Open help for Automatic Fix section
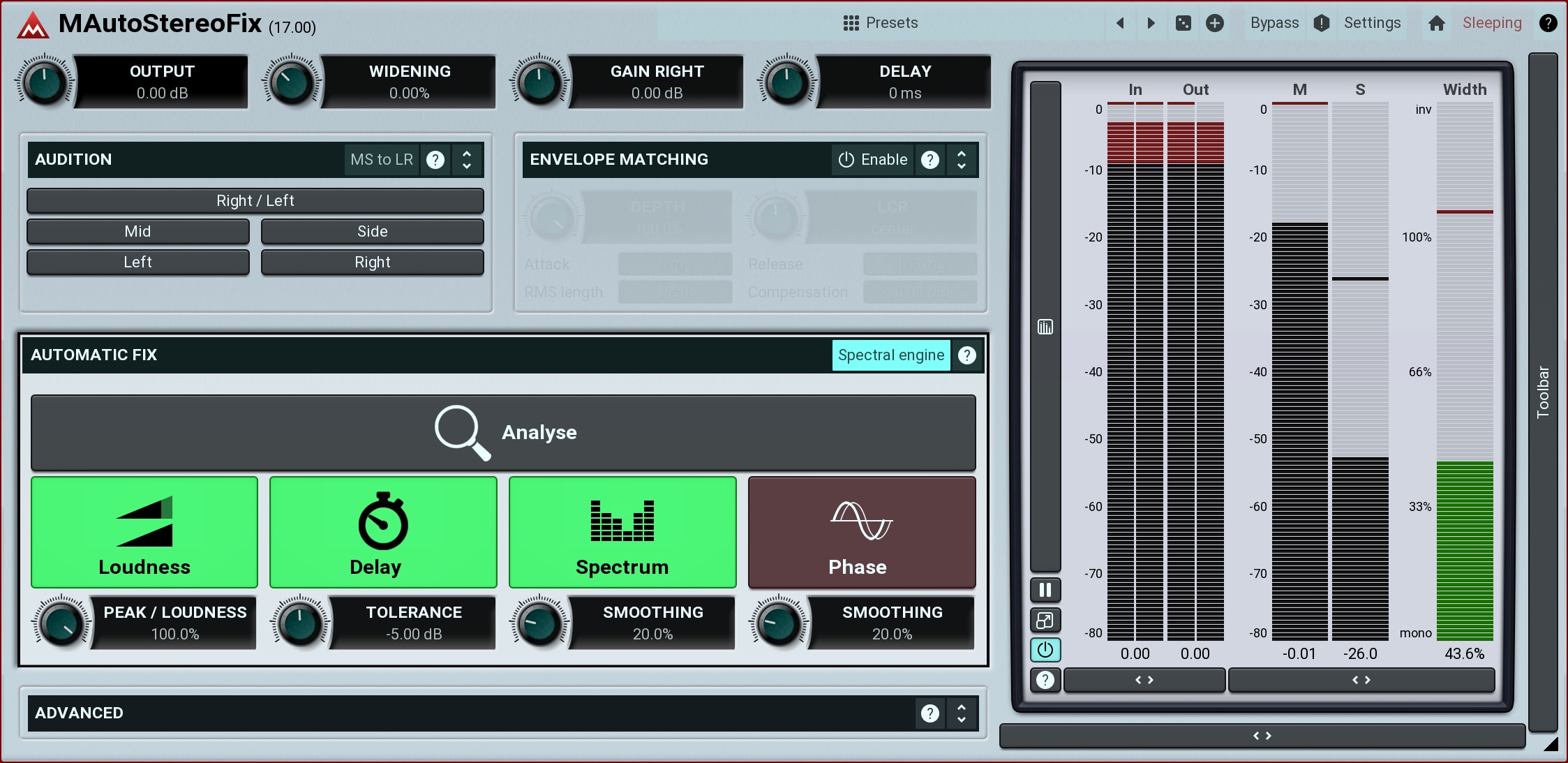 [x=966, y=355]
